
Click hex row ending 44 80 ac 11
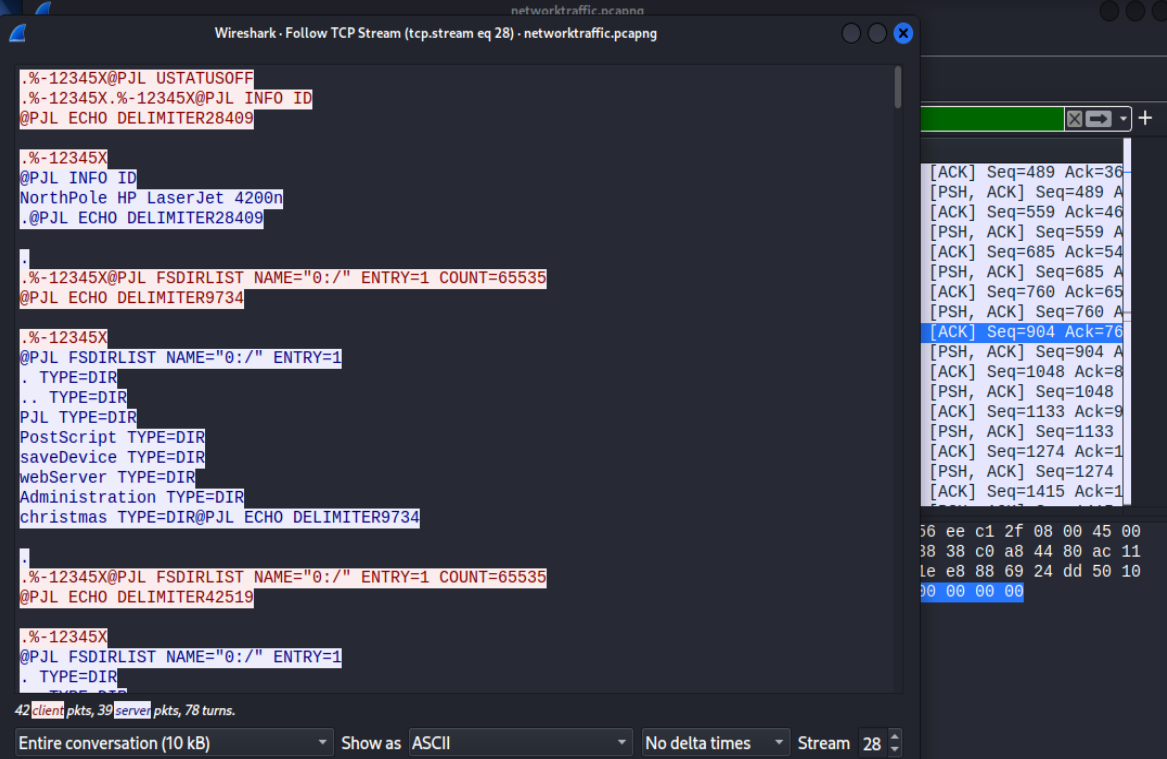pyautogui.click(x=1031, y=551)
